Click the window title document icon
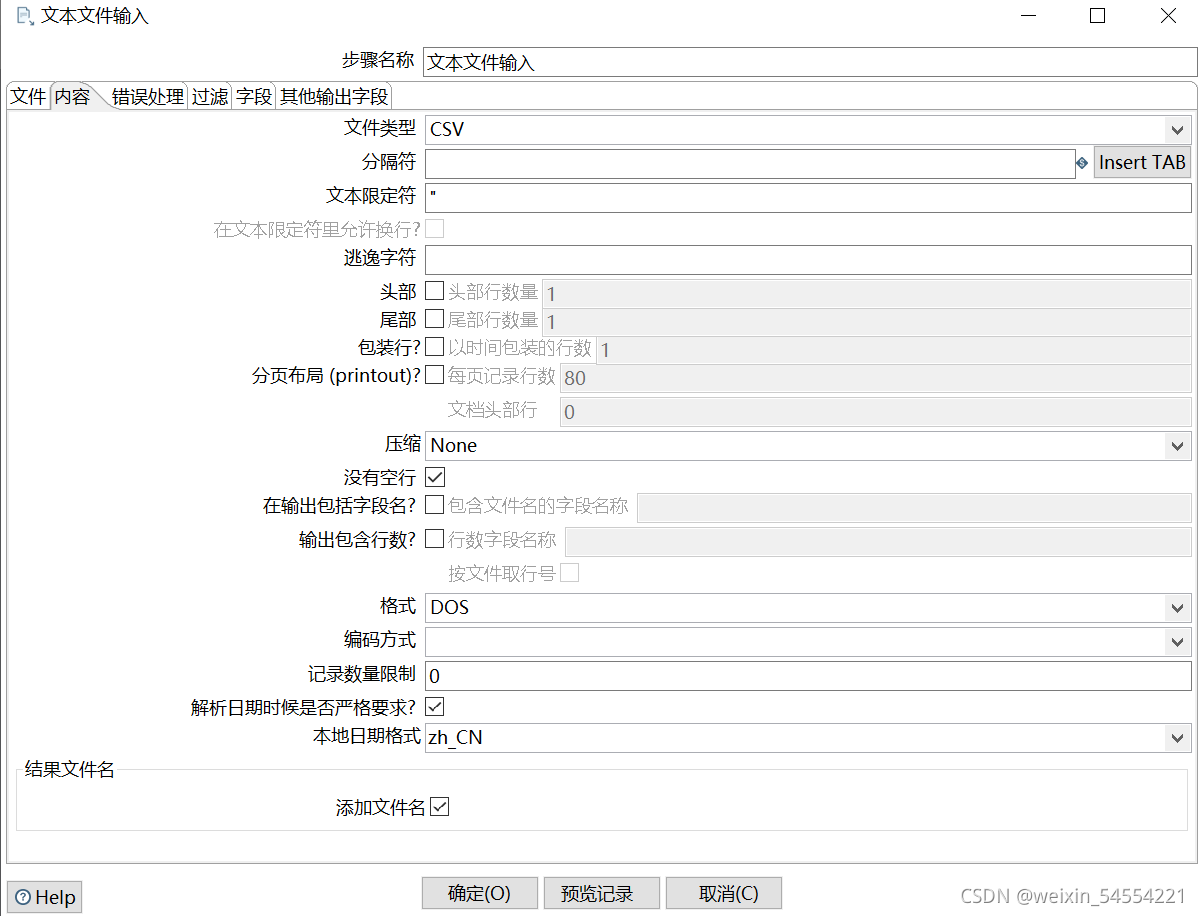Screen dimensions: 1198x916 coord(25,16)
